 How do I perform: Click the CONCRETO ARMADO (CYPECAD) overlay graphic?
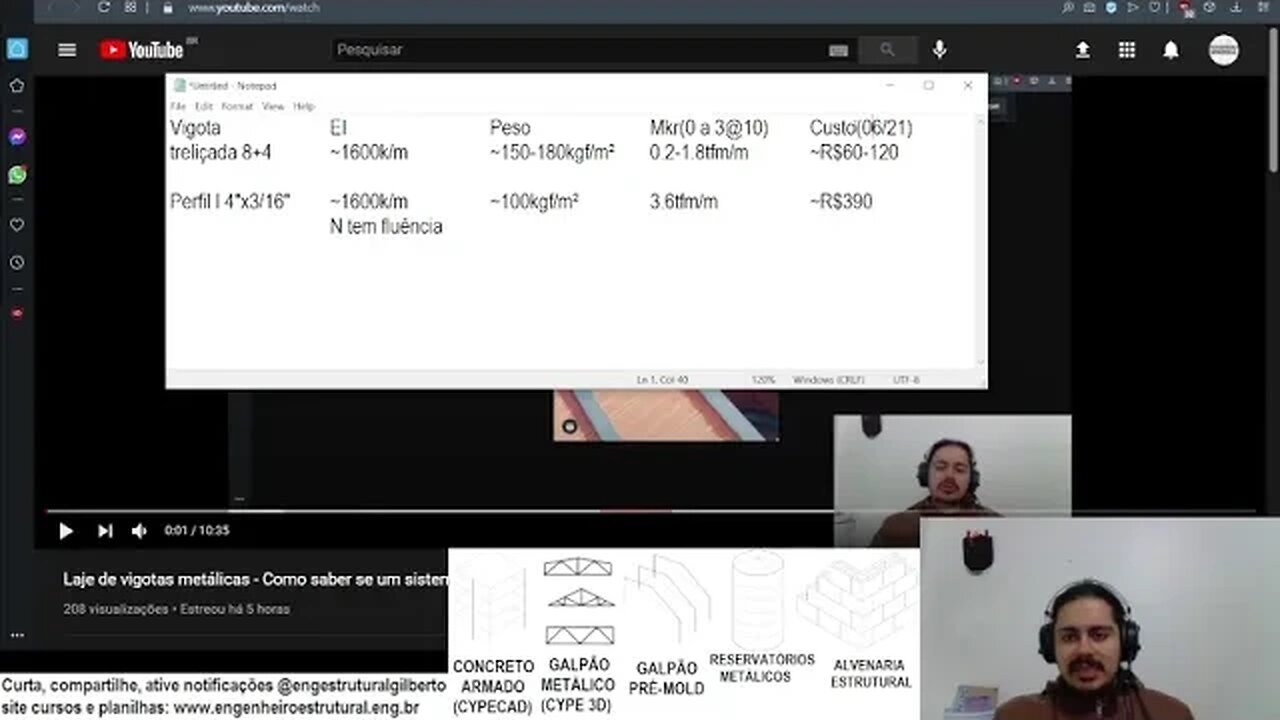tap(493, 634)
